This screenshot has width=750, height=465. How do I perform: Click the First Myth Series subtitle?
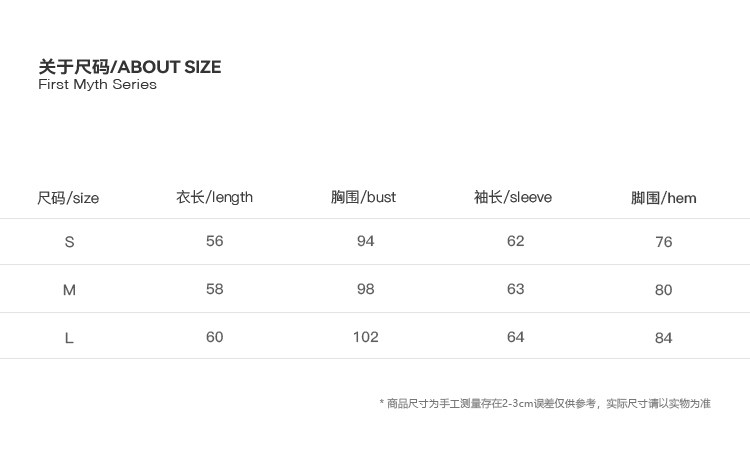click(97, 85)
